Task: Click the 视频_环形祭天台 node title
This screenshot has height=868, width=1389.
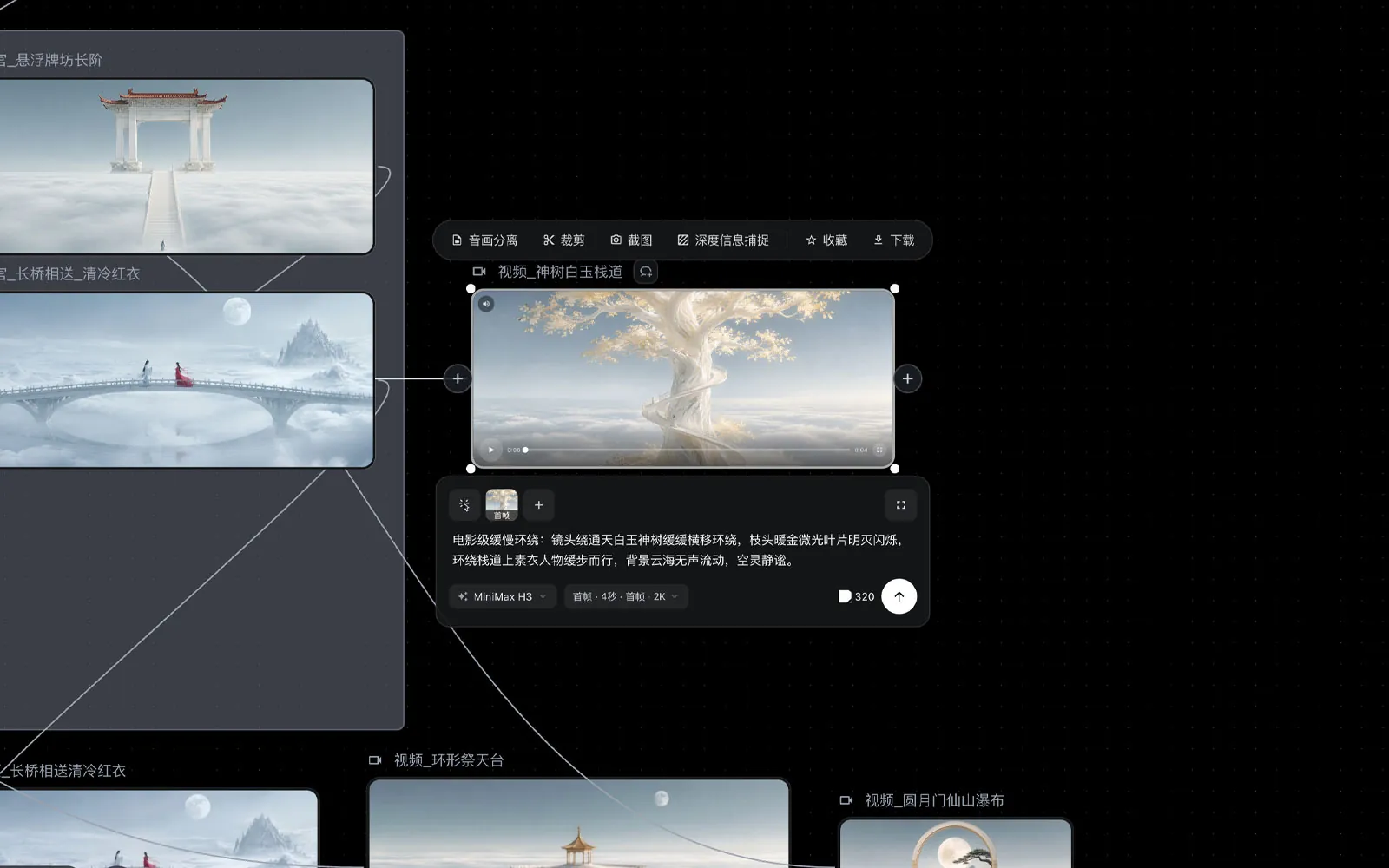Action: pos(449,760)
